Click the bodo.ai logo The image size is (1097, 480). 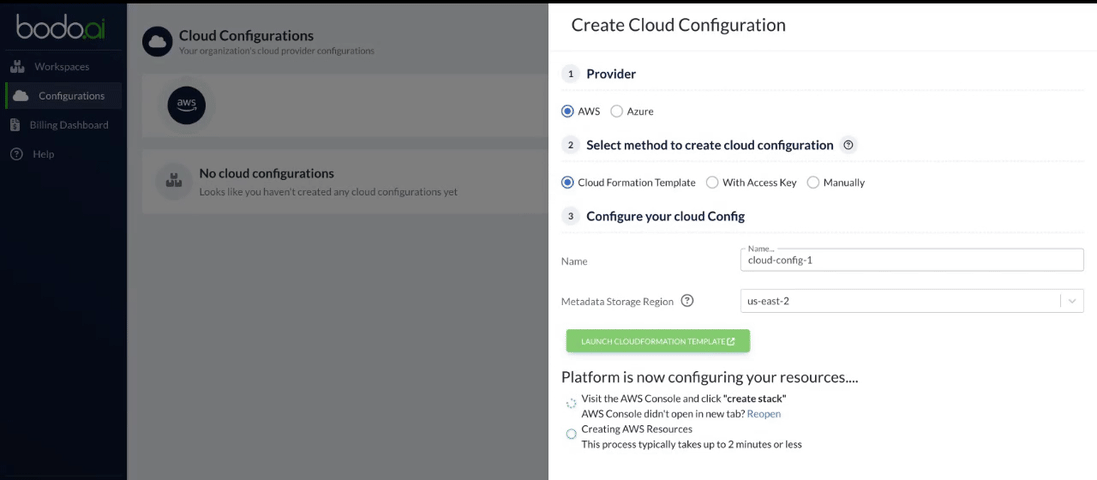62,26
